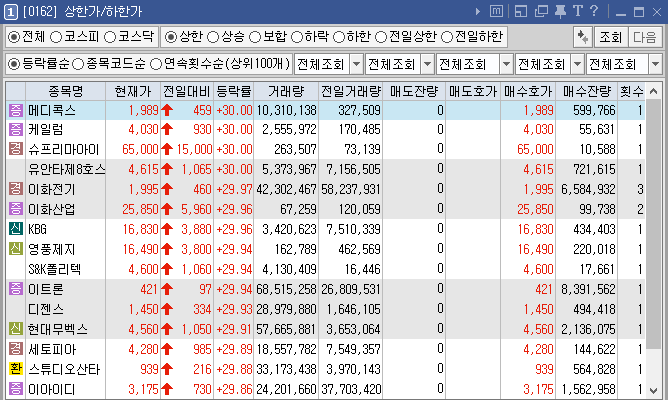Open font settings with T icon
The width and height of the screenshot is (668, 400).
578,11
